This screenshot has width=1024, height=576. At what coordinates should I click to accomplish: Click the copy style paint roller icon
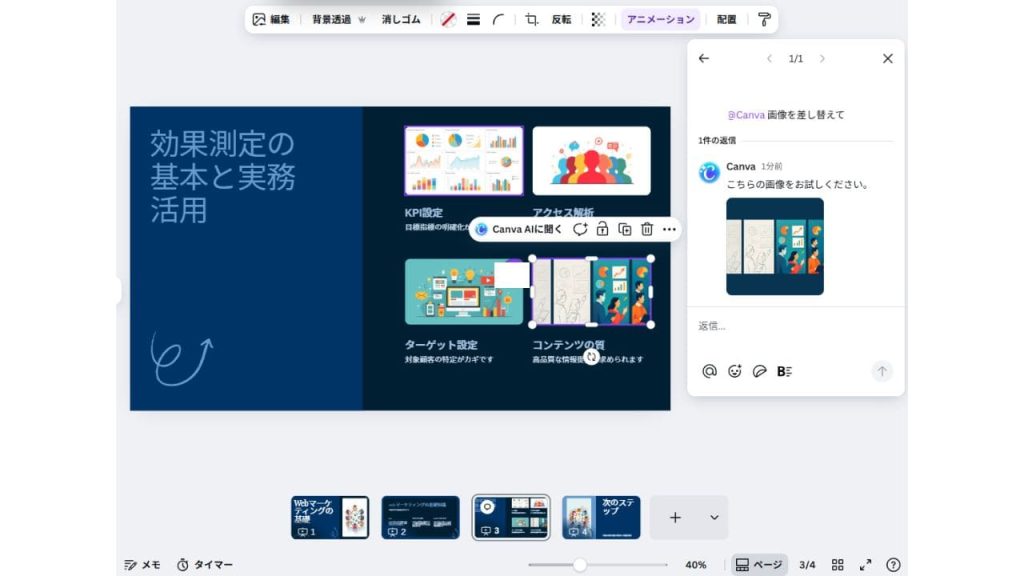[x=764, y=19]
